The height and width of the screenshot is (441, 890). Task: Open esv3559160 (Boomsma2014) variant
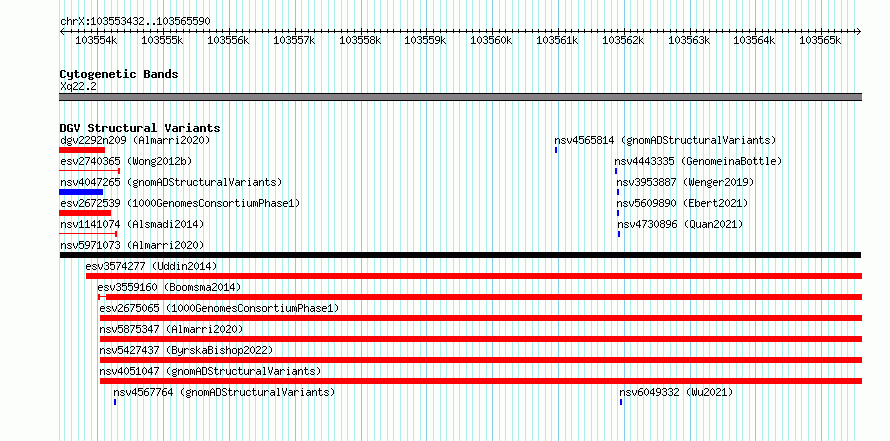pyautogui.click(x=169, y=287)
